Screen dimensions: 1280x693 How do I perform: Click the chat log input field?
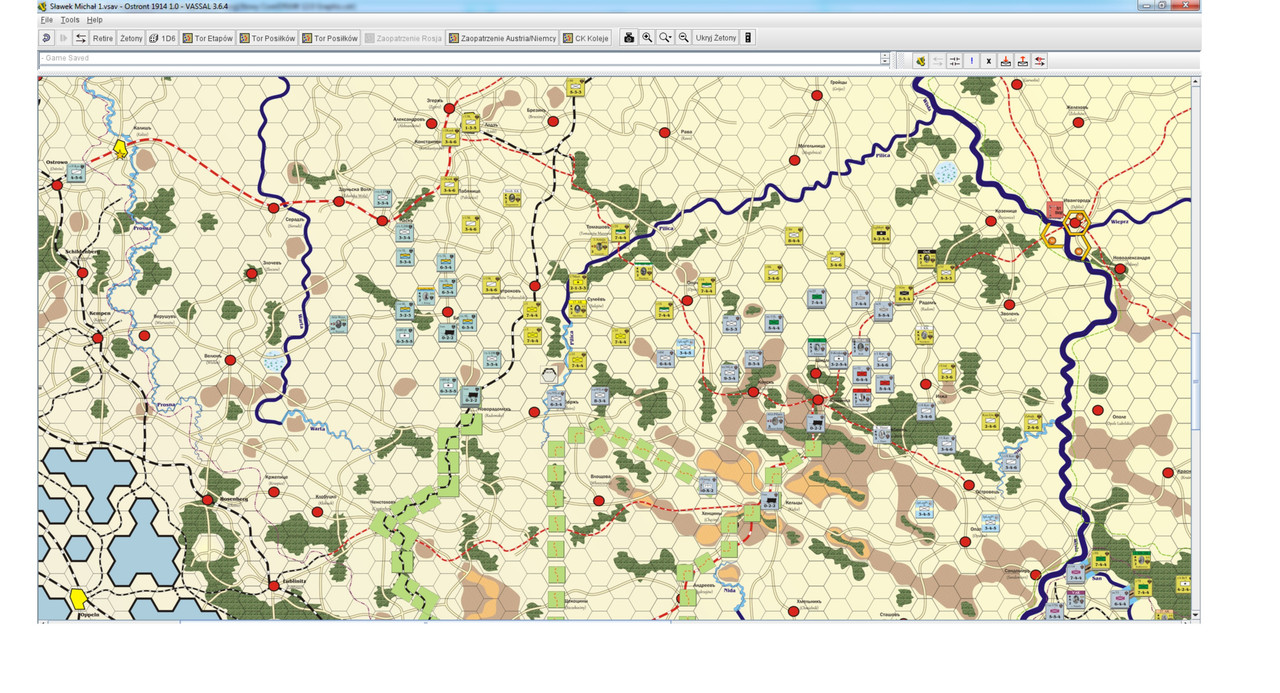pyautogui.click(x=460, y=59)
